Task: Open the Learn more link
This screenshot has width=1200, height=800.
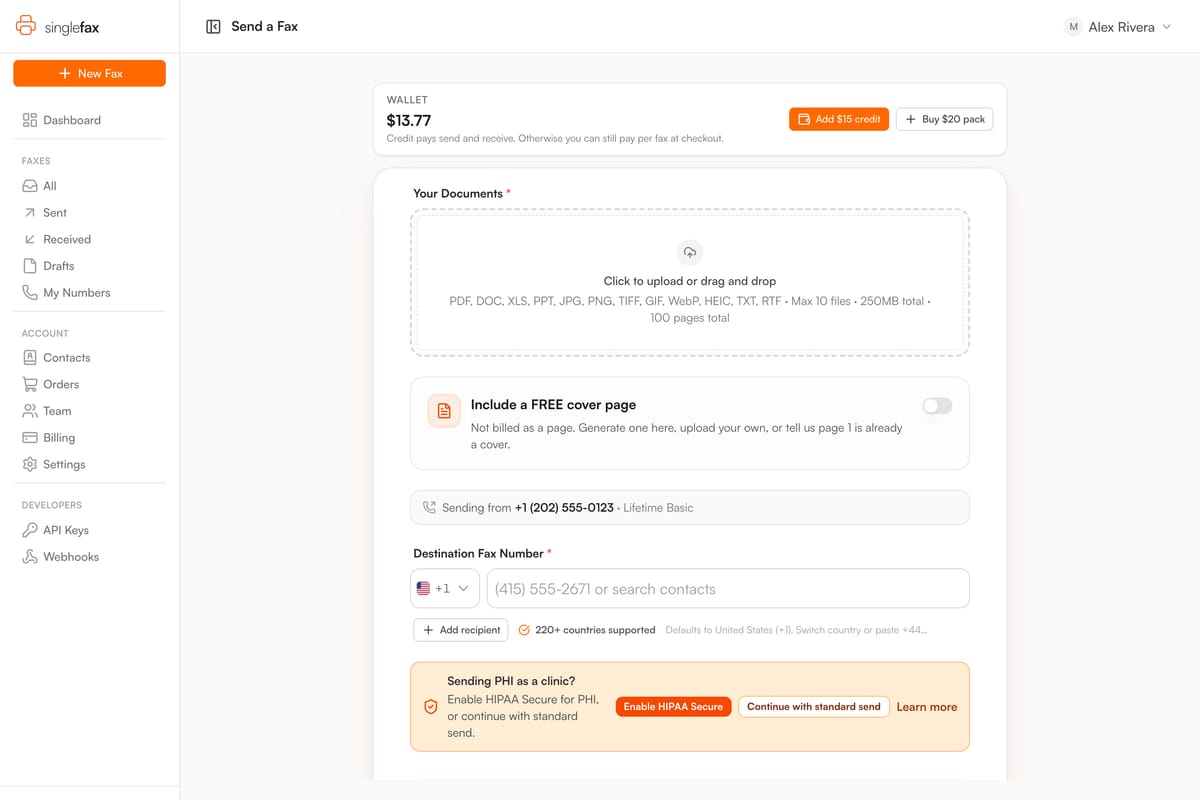Action: point(927,707)
